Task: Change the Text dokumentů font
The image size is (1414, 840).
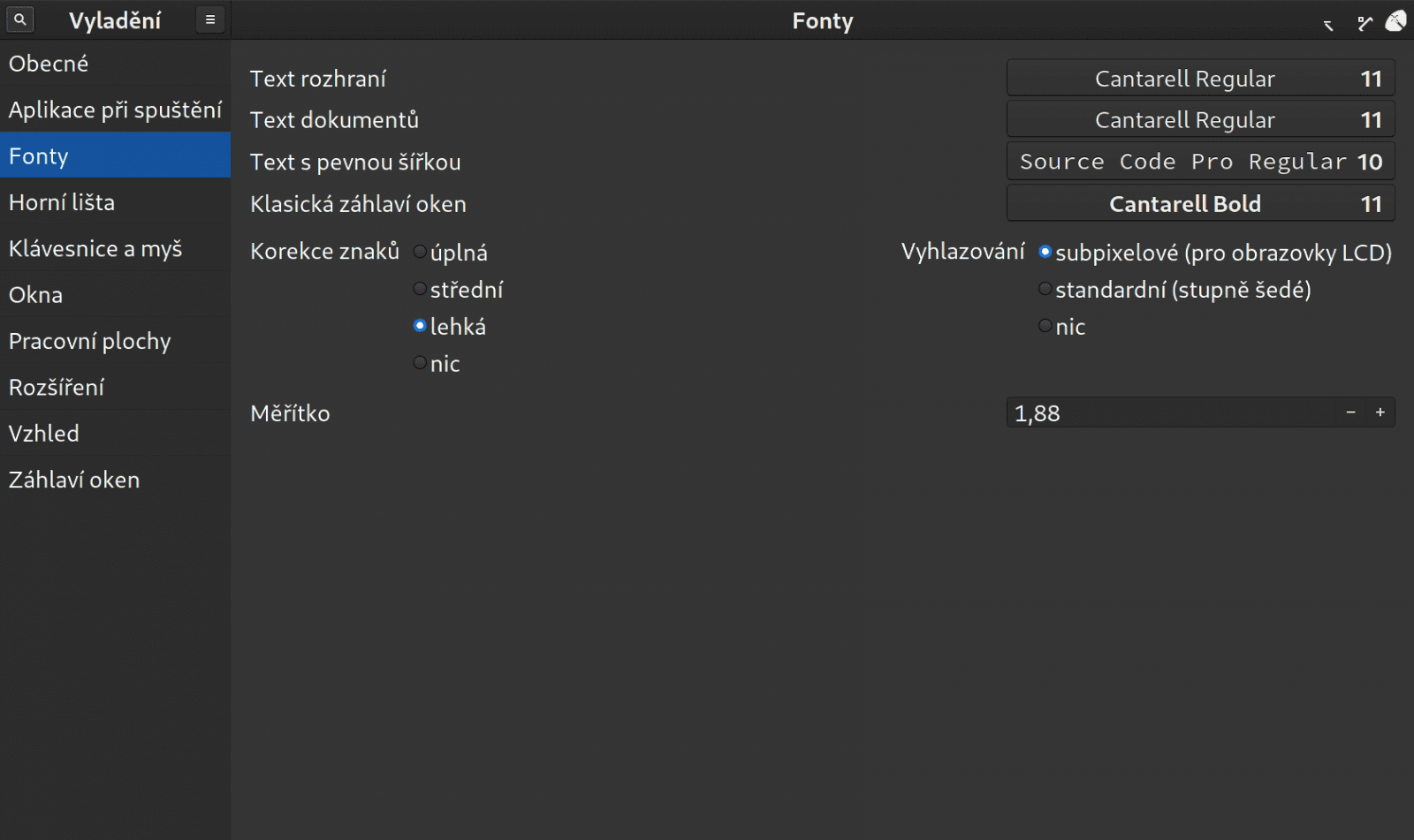Action: pyautogui.click(x=1200, y=120)
